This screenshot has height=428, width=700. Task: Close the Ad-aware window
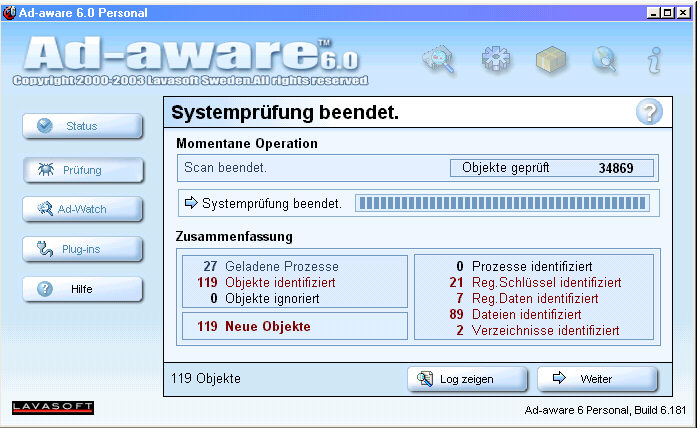(683, 13)
